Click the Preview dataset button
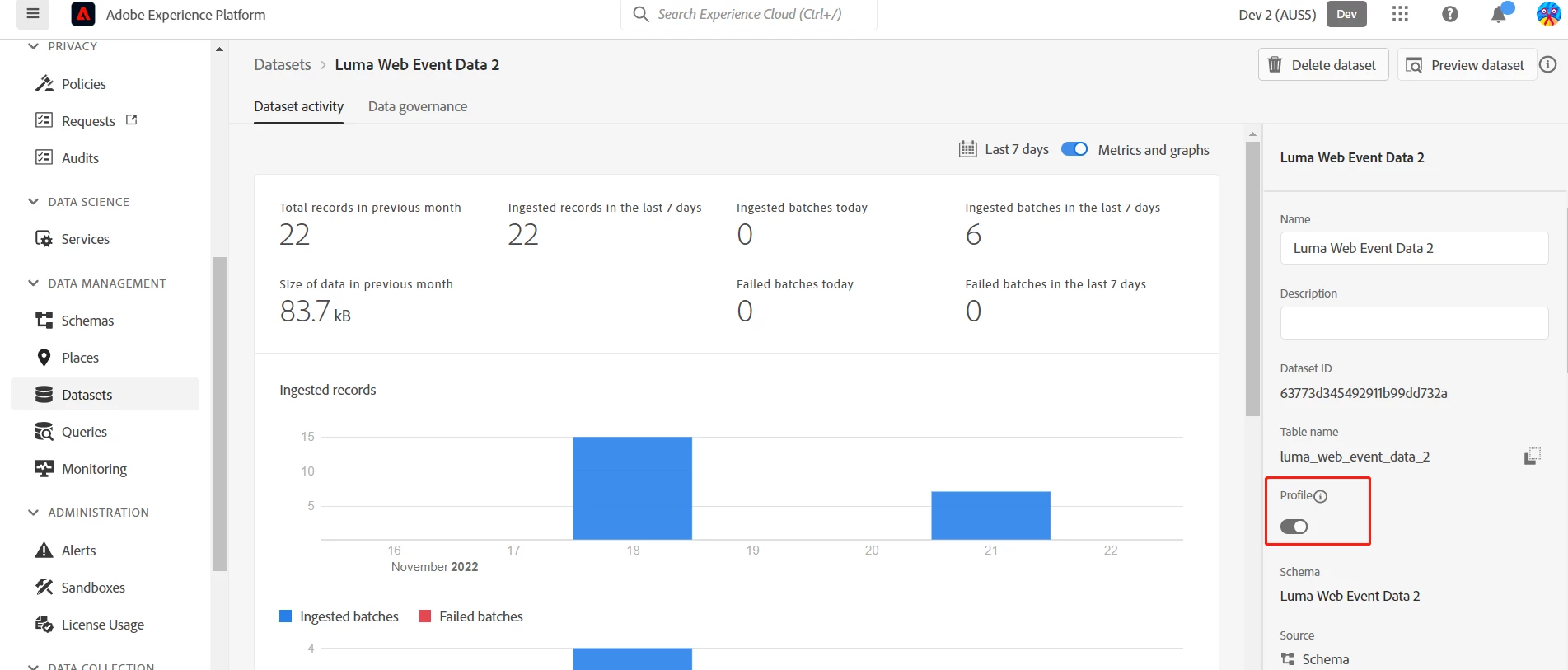Viewport: 1568px width, 670px height. click(x=1467, y=64)
